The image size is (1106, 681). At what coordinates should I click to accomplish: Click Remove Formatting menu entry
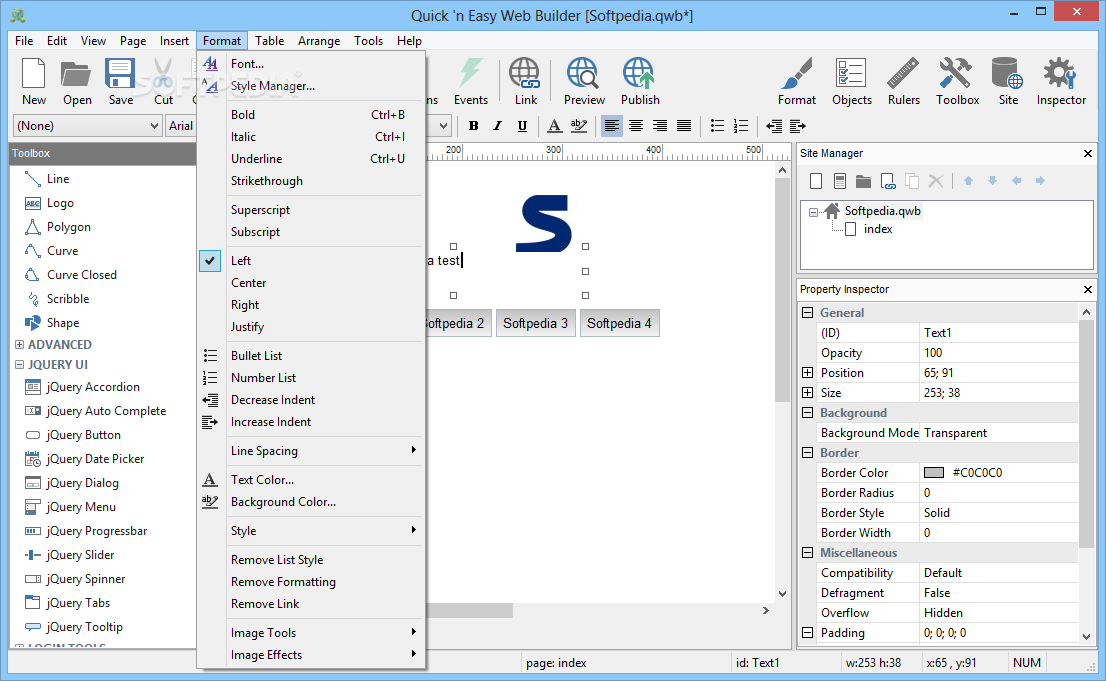[310, 581]
